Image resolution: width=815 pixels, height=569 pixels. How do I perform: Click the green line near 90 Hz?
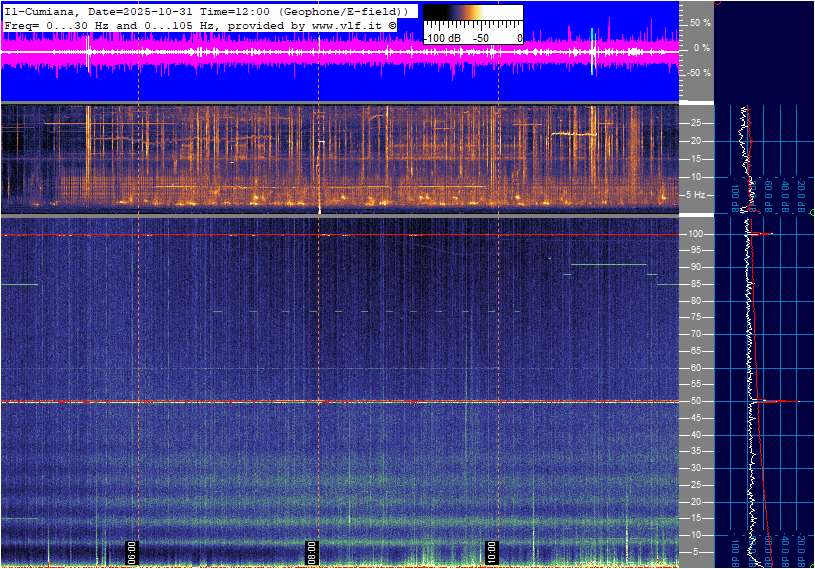pos(608,265)
